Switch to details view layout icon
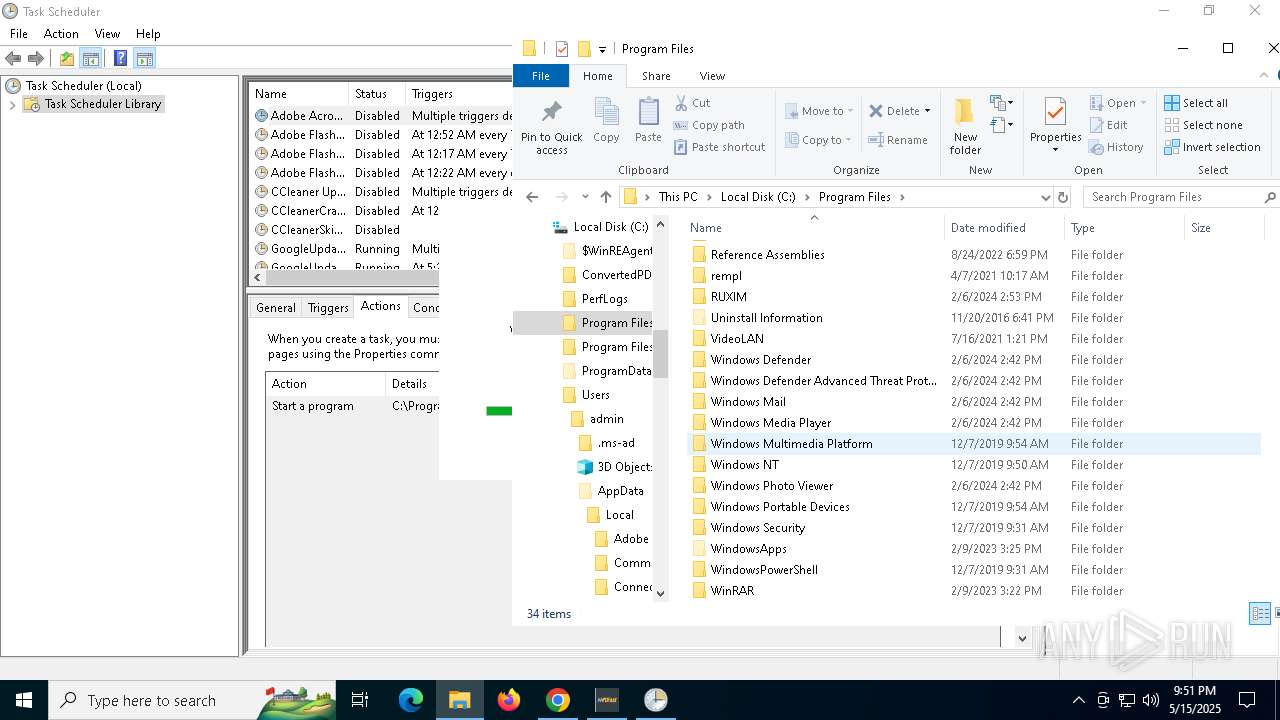Screen dimensions: 1280x720 (x=1260, y=614)
